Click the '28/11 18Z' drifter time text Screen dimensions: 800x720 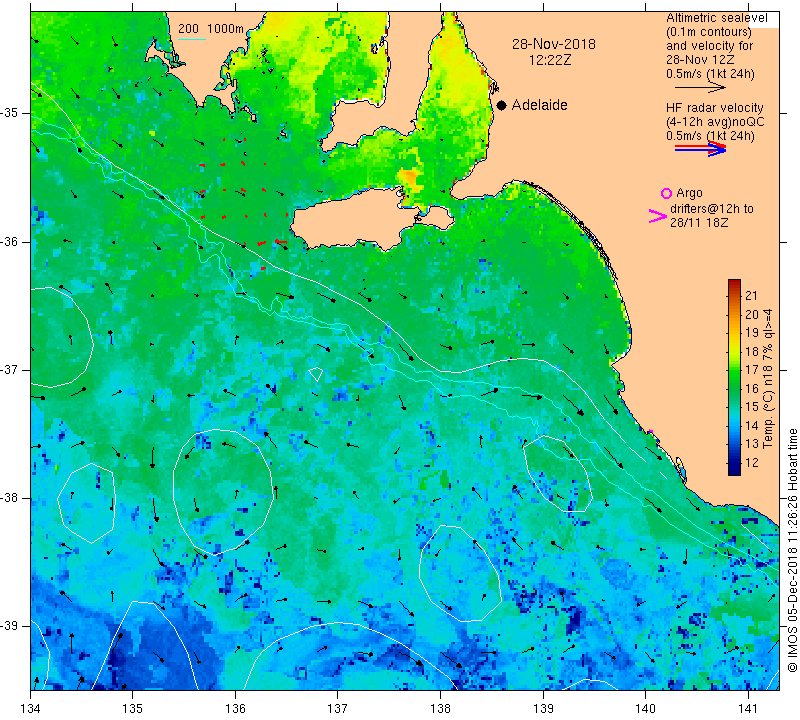coord(699,223)
